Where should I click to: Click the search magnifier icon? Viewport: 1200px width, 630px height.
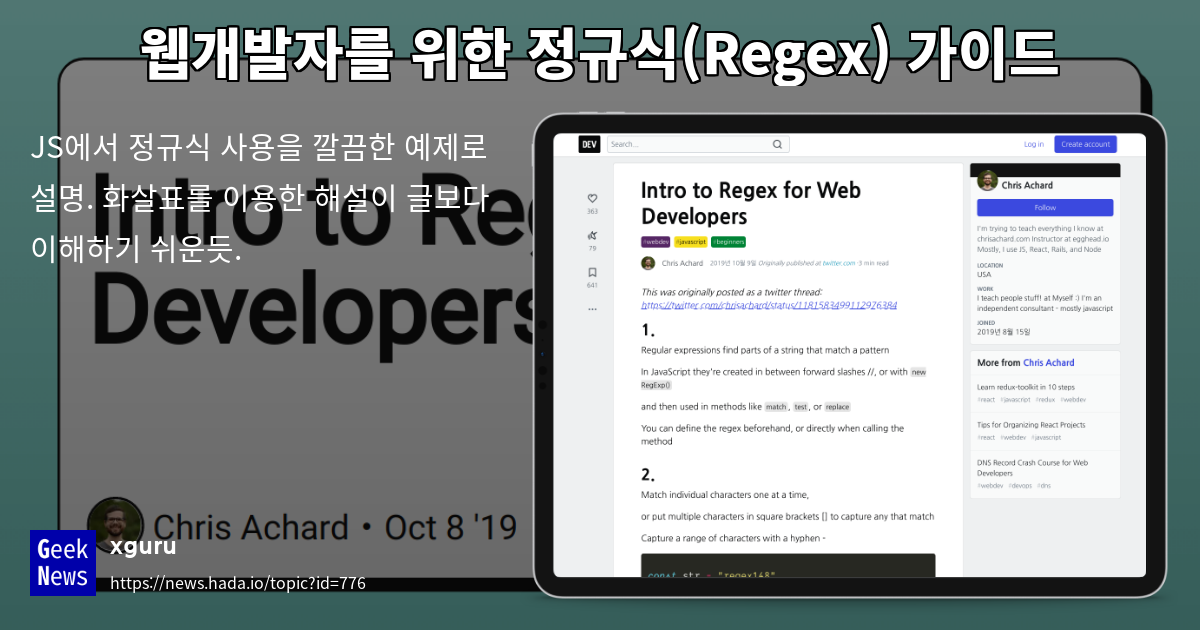tap(777, 144)
